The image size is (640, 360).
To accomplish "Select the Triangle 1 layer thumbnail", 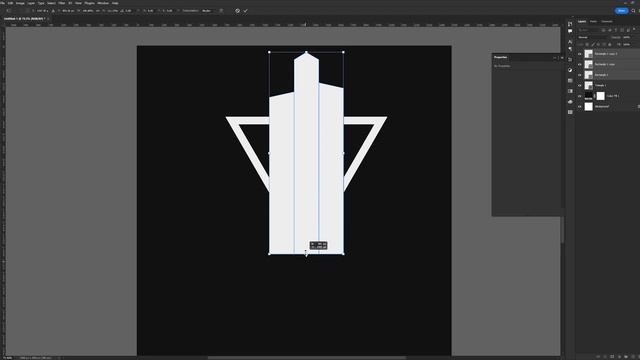I will tap(589, 85).
